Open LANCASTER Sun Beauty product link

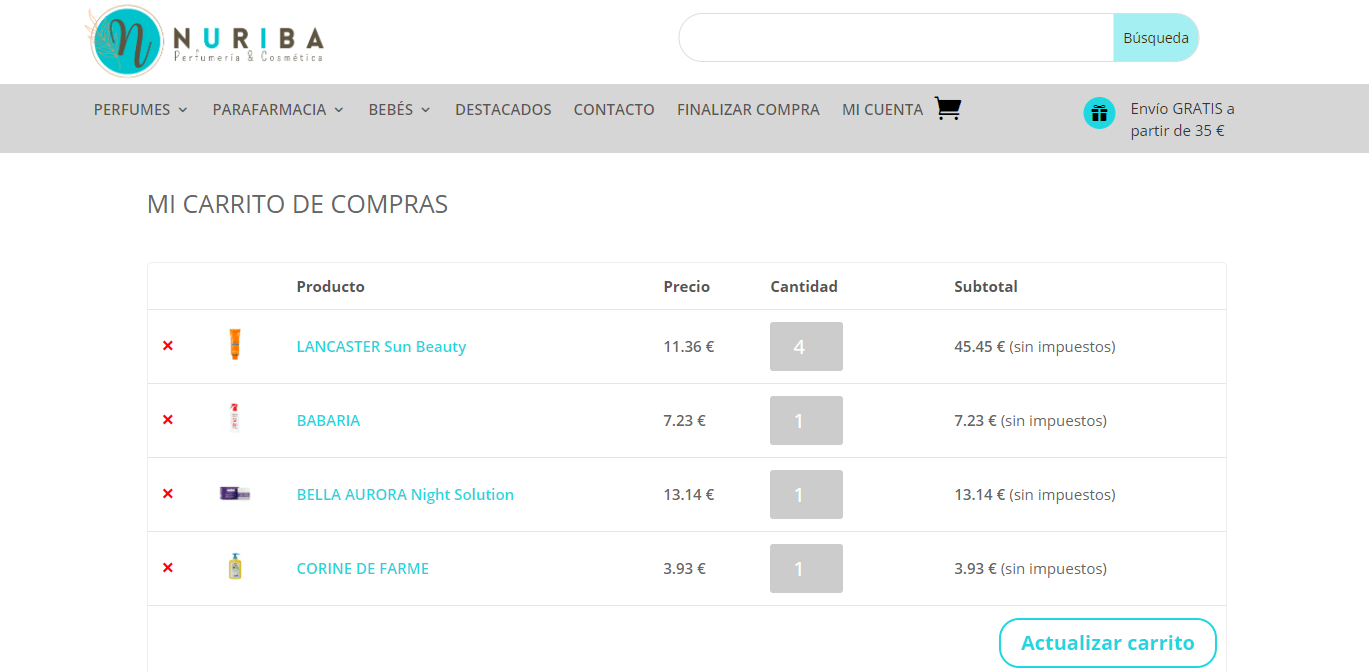coord(381,346)
